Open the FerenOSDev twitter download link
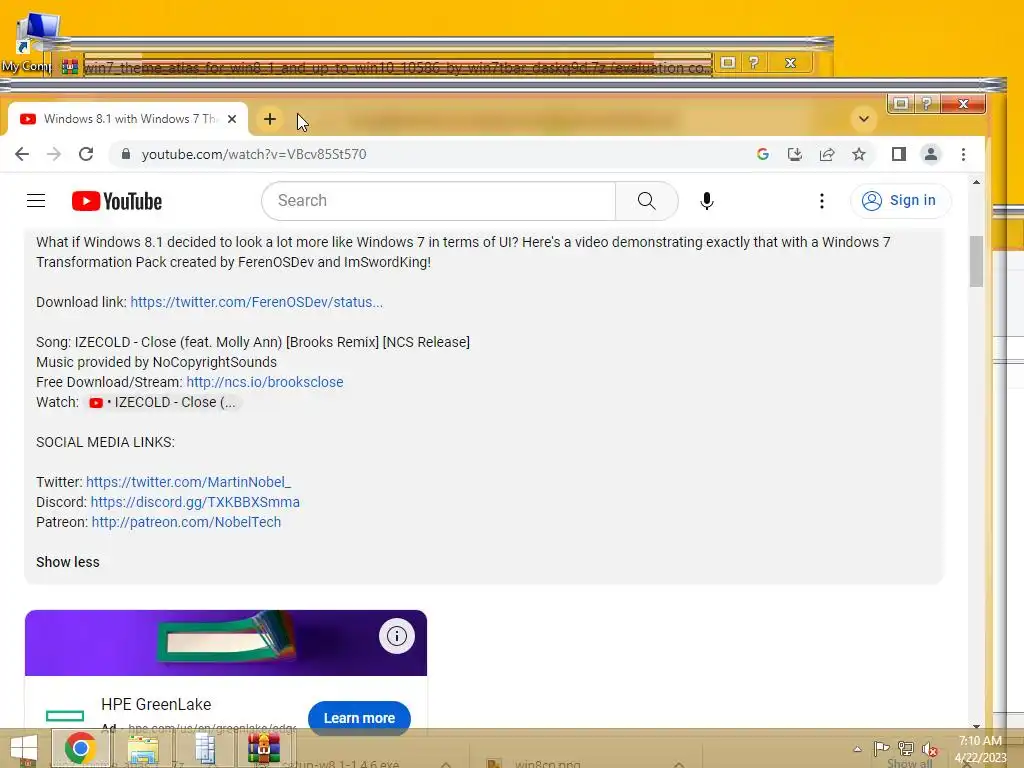This screenshot has width=1024, height=768. tap(257, 302)
